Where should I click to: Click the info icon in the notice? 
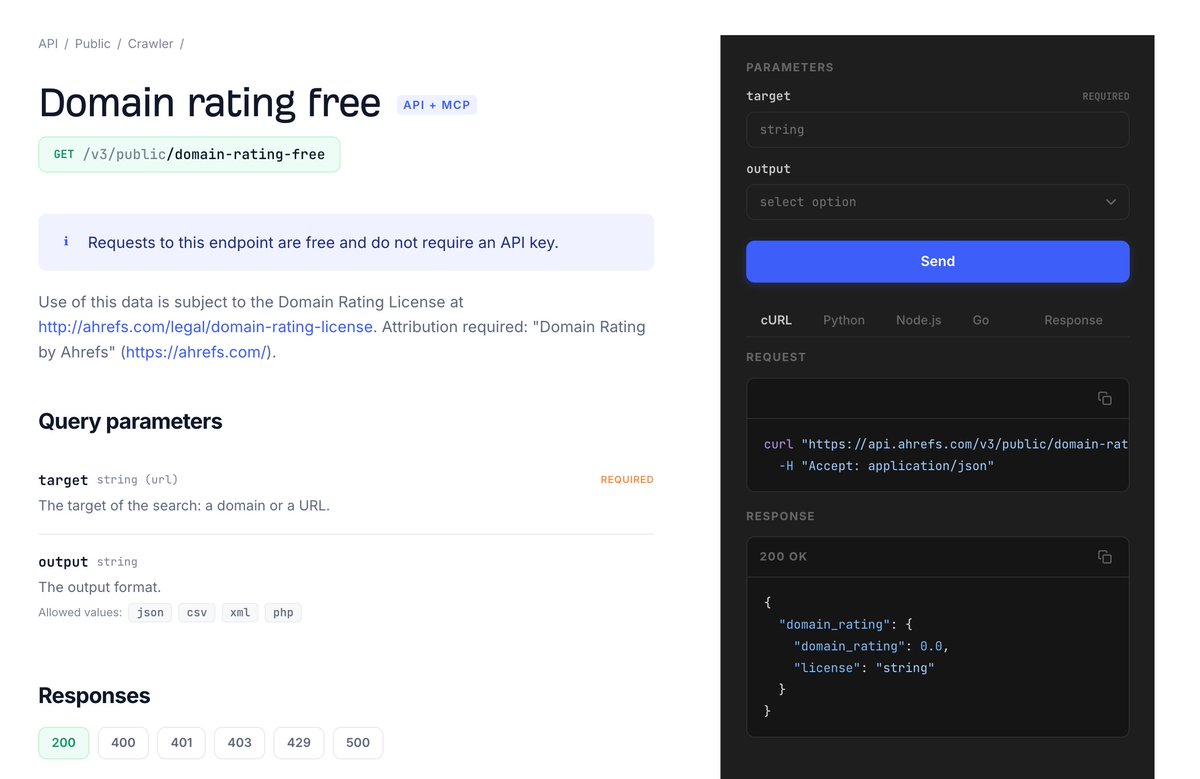66,242
